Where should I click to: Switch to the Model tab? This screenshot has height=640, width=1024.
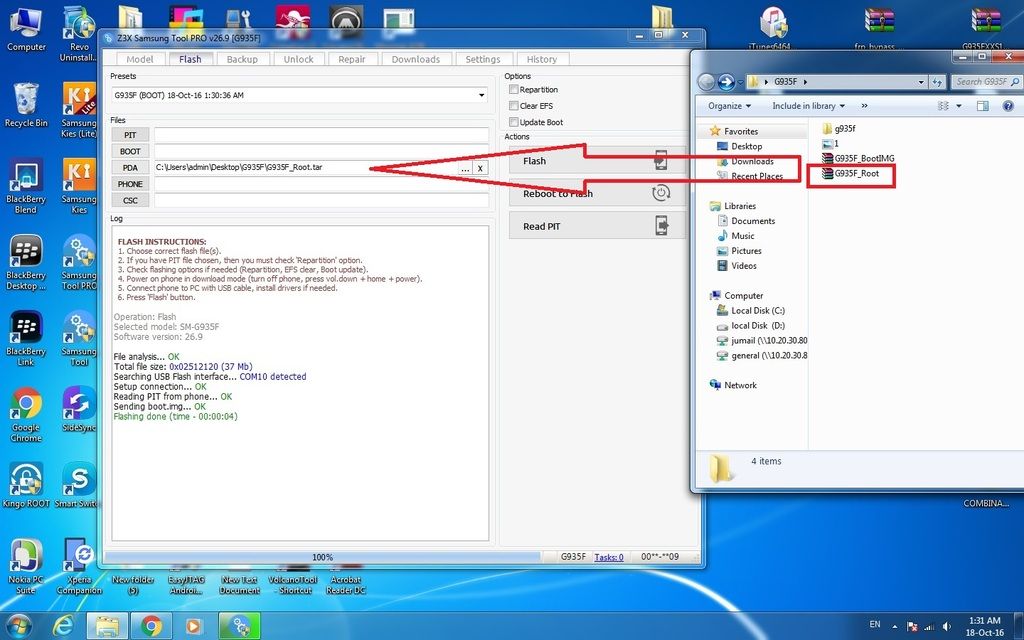[140, 59]
